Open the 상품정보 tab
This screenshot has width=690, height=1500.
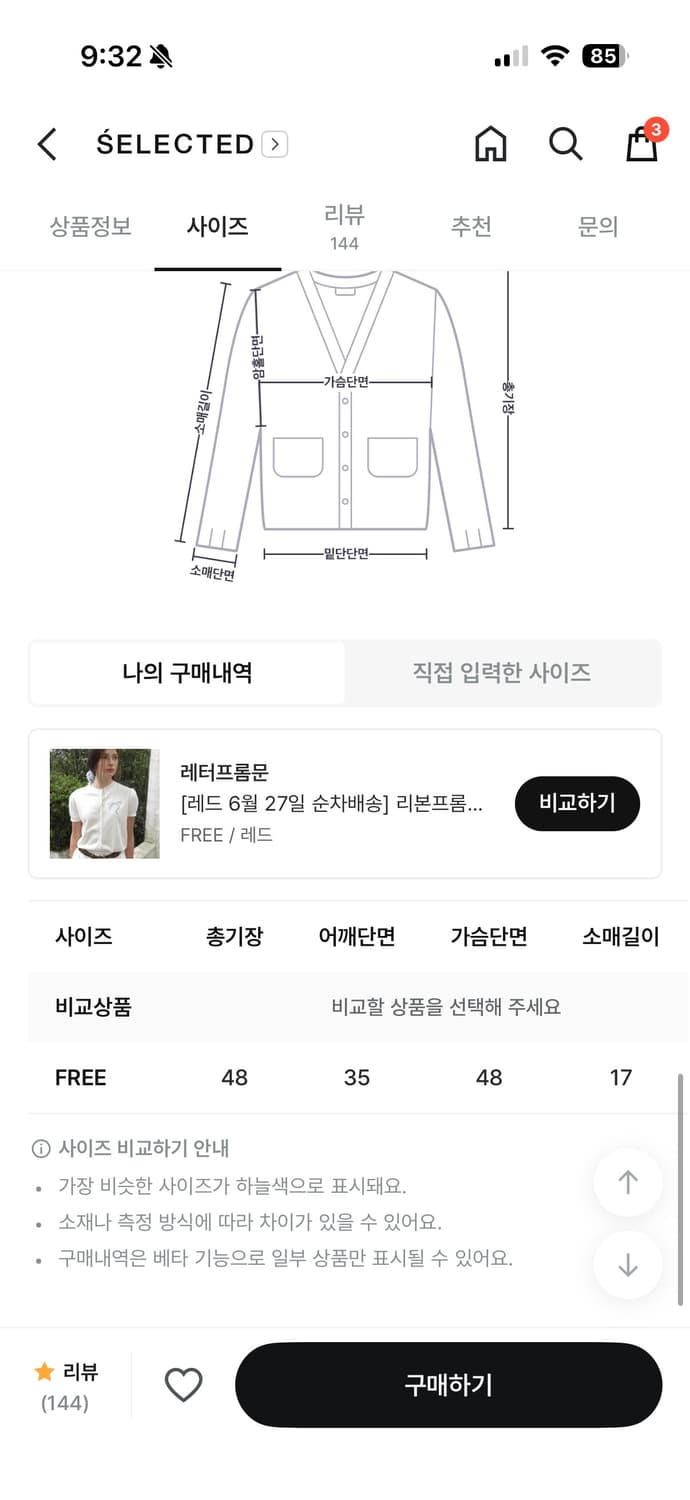point(89,227)
